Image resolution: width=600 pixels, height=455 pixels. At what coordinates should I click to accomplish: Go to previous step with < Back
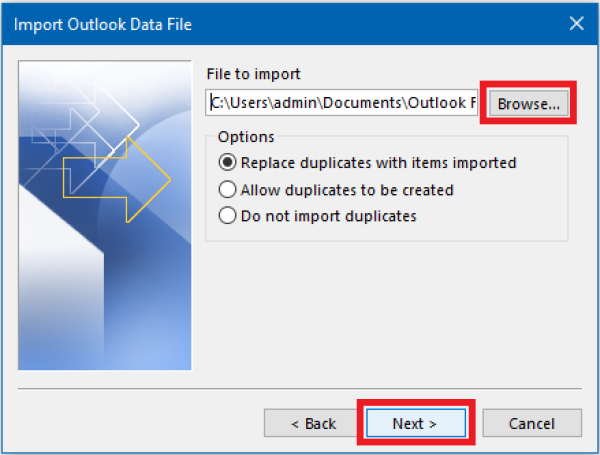pos(313,423)
